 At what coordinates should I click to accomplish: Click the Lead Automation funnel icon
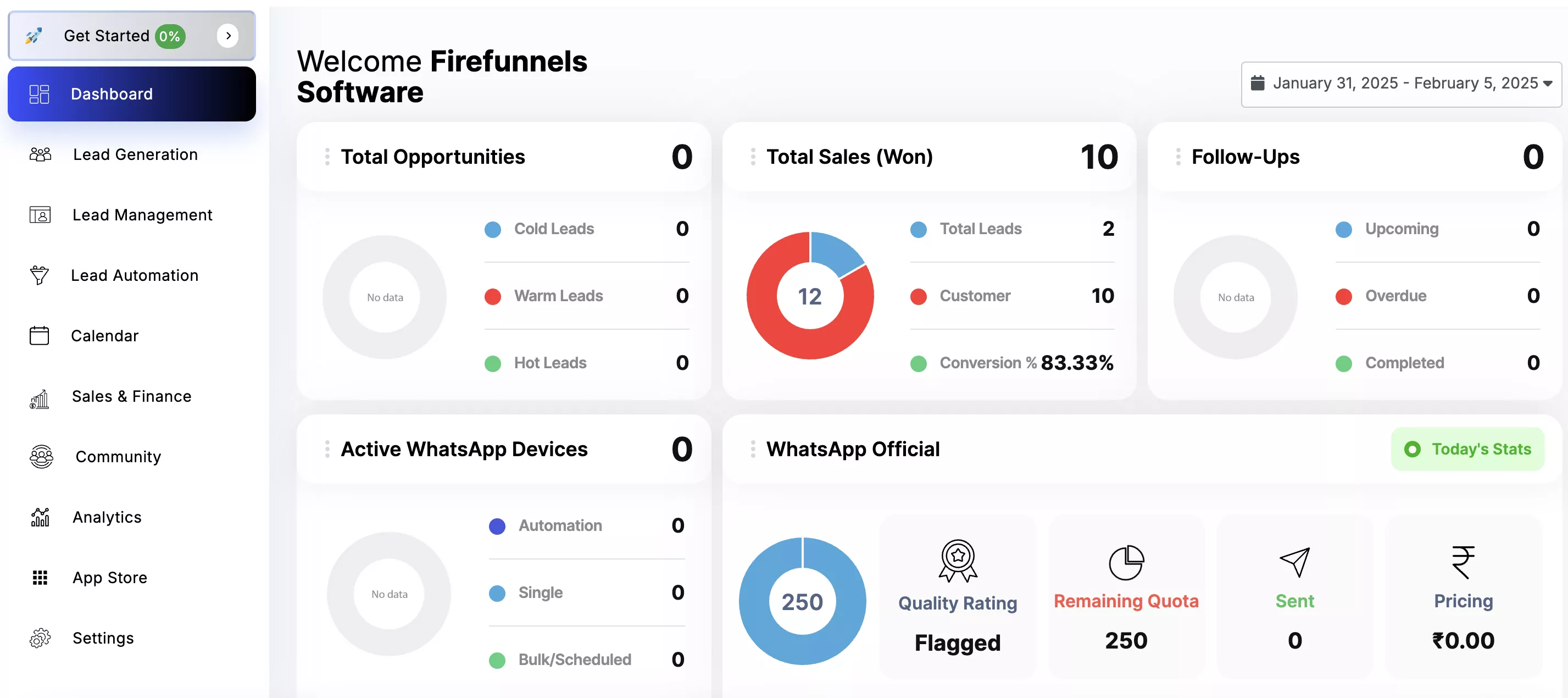point(40,275)
